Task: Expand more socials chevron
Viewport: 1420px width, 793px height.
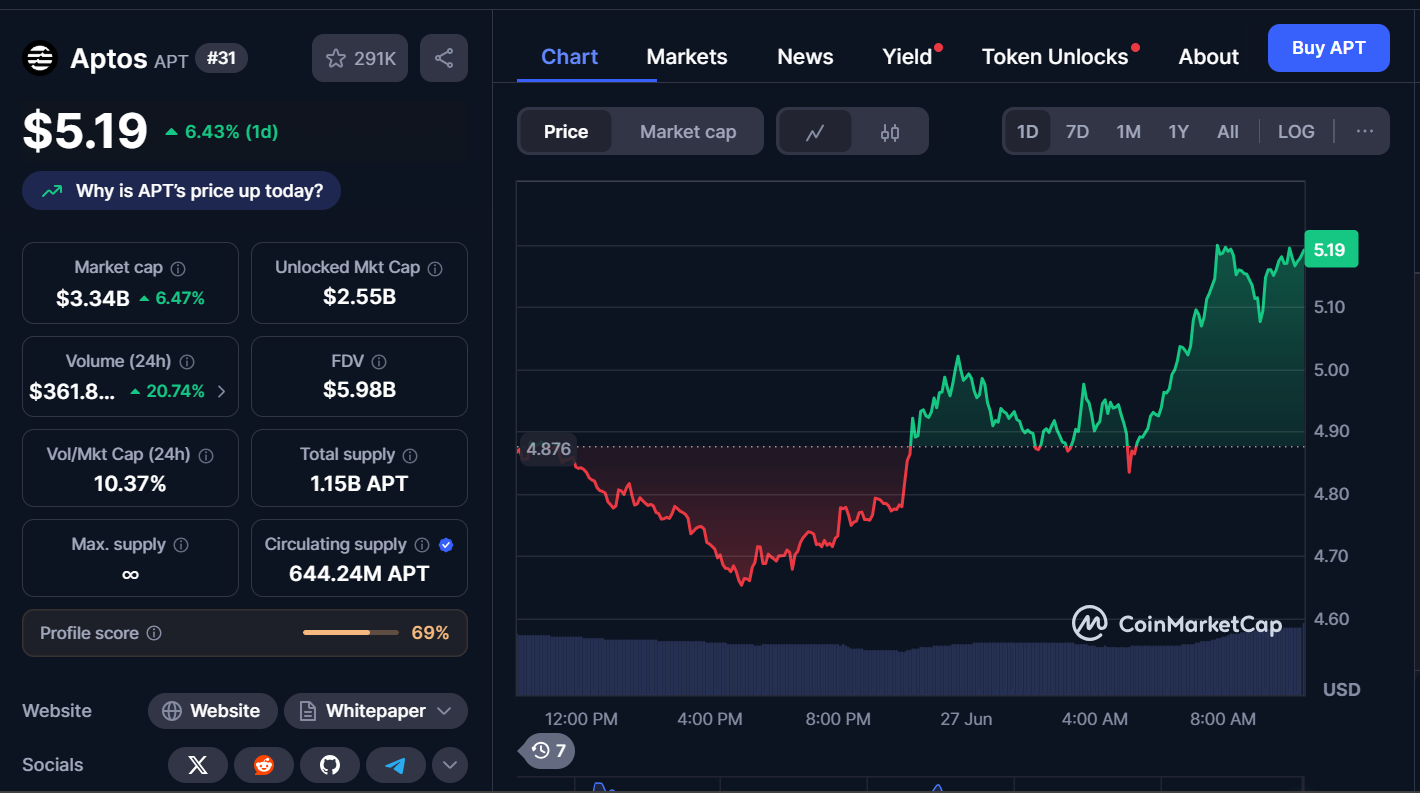Action: 450,765
